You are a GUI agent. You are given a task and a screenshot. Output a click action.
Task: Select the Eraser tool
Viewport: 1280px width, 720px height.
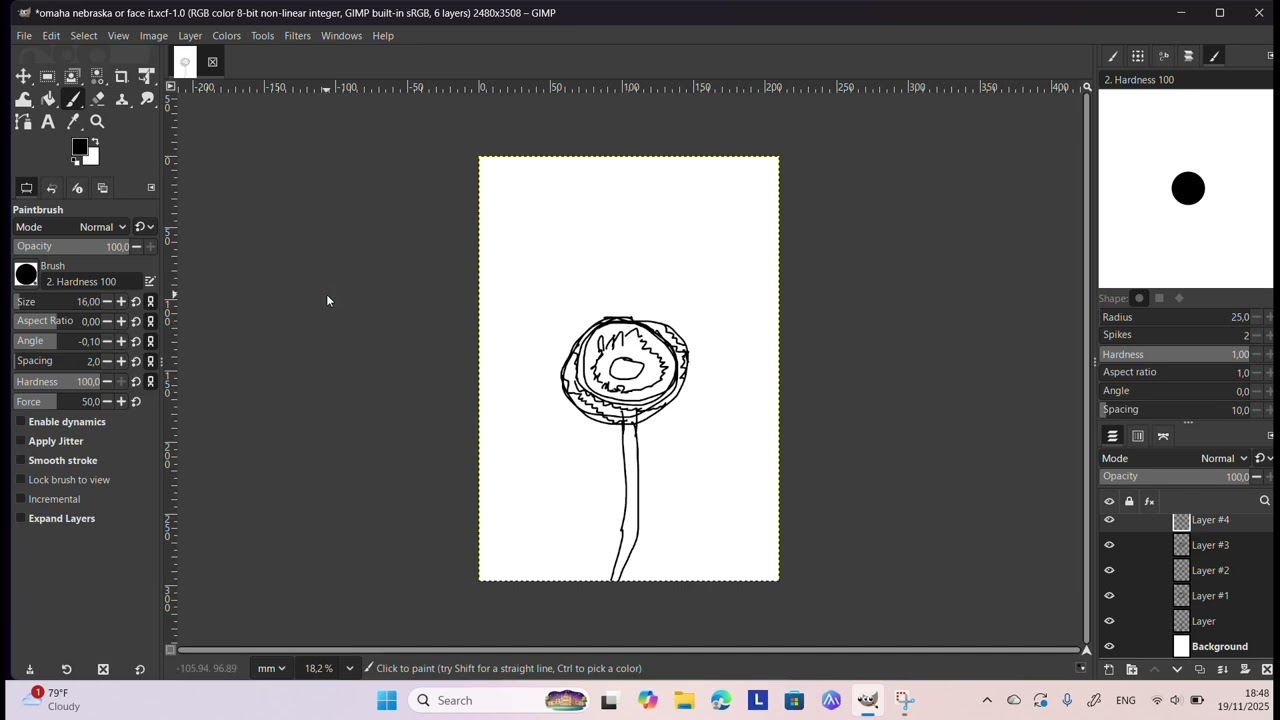[x=97, y=99]
